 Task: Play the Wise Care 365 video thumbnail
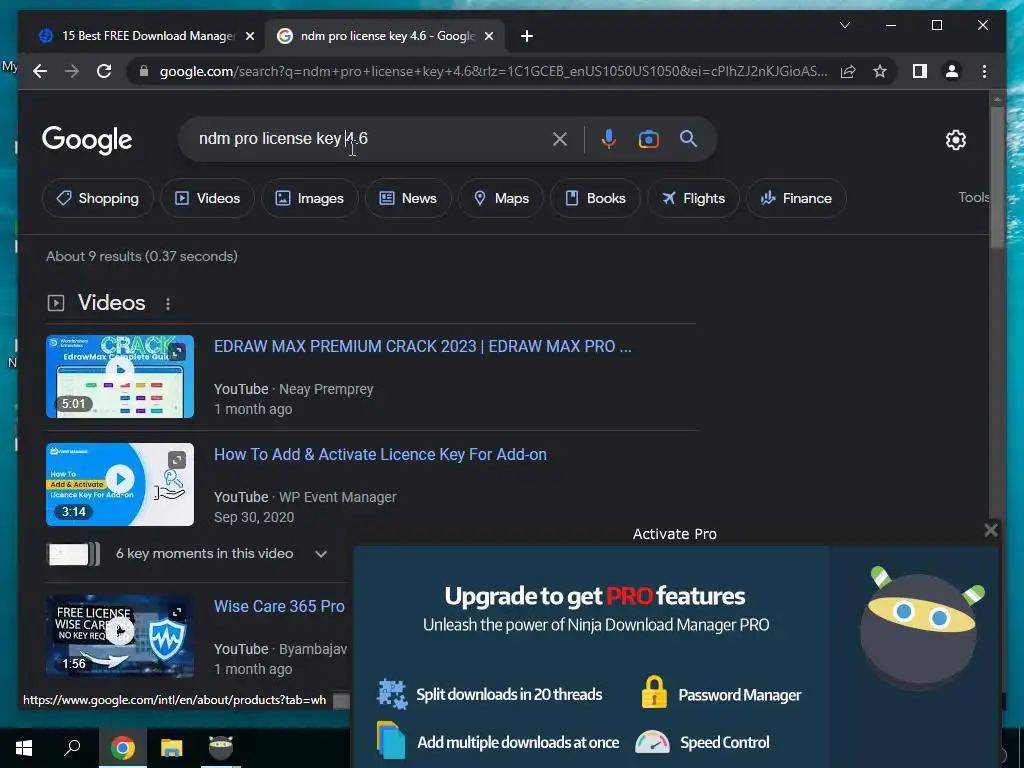coord(120,635)
